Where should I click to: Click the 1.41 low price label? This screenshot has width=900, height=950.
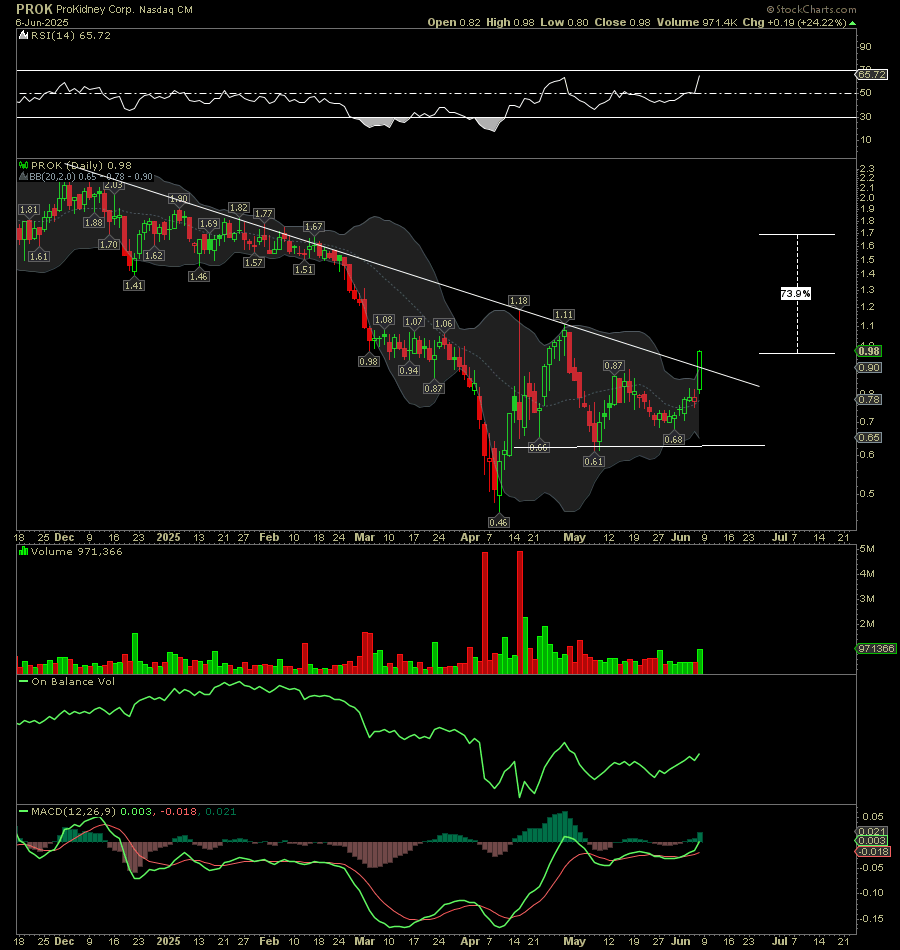click(134, 285)
